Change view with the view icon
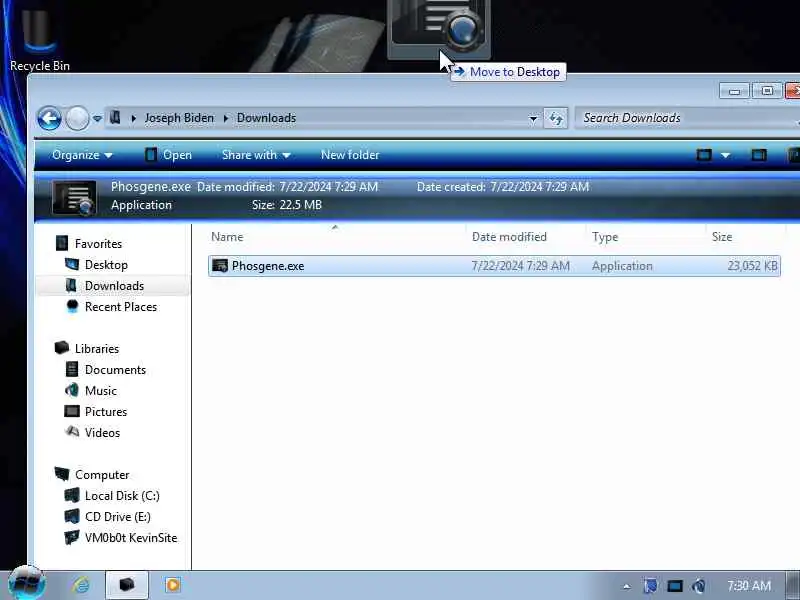 click(x=704, y=155)
